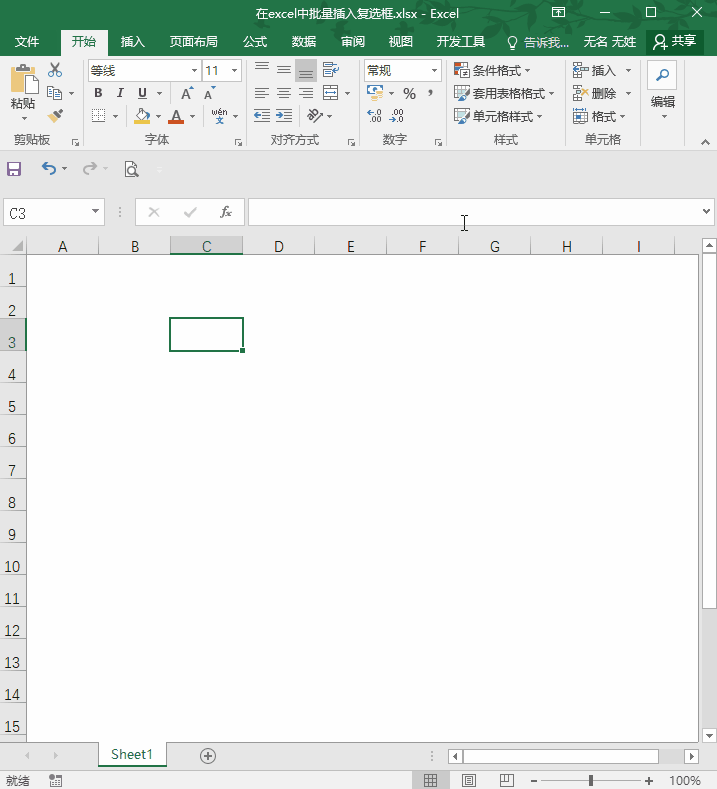
Task: Open the number format dropdown 常规
Action: click(434, 70)
